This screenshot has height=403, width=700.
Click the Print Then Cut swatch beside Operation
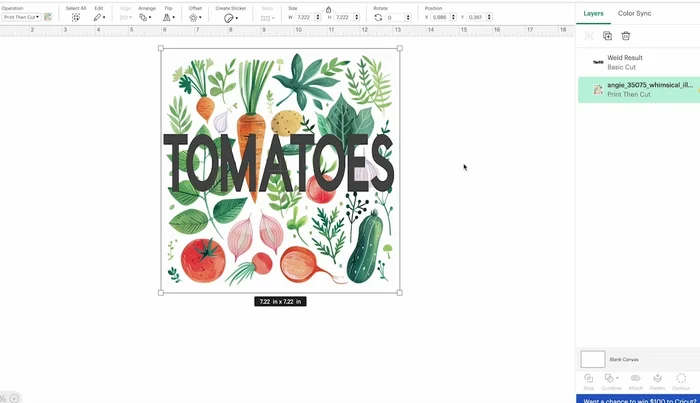click(48, 17)
